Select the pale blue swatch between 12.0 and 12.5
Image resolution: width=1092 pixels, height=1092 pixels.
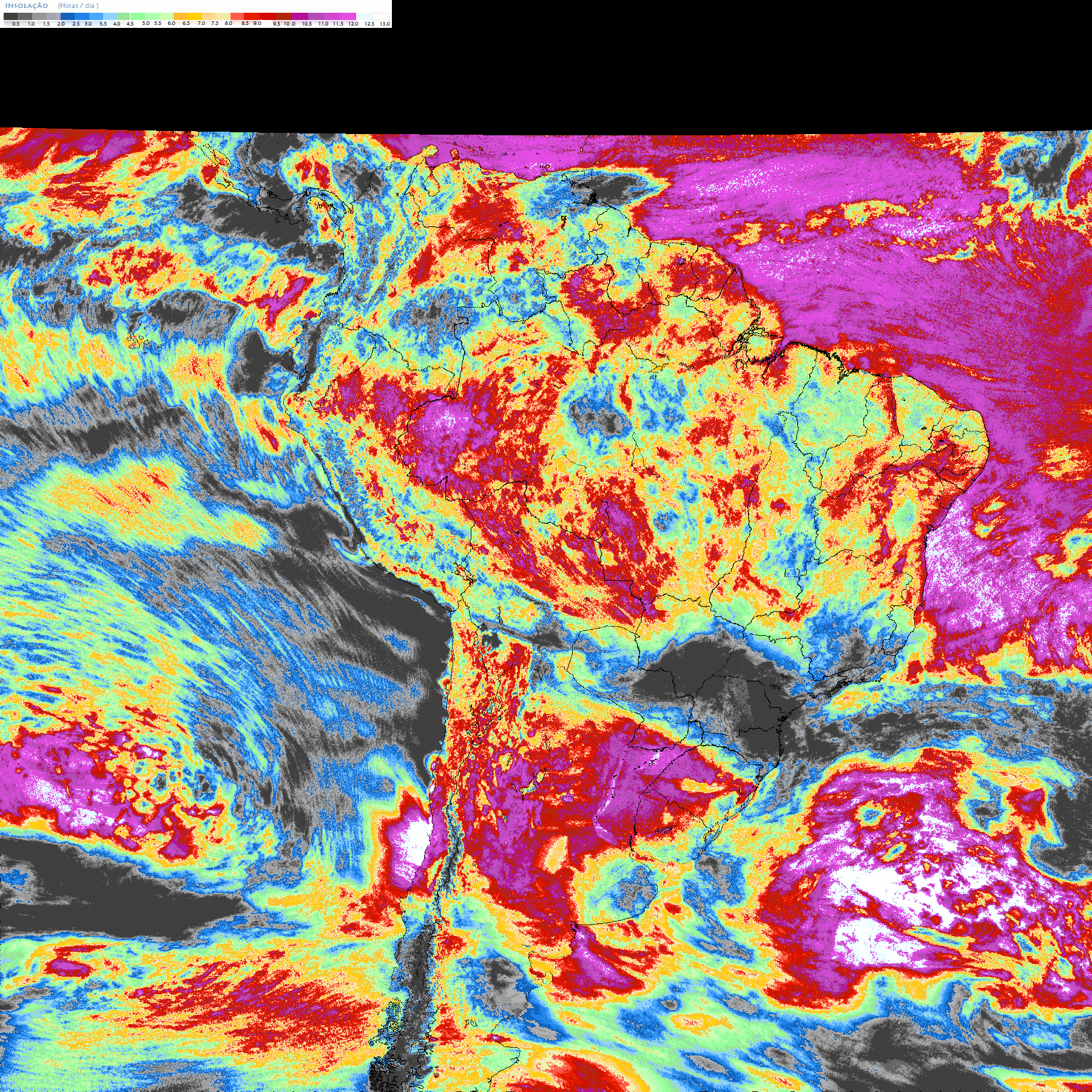click(x=364, y=16)
